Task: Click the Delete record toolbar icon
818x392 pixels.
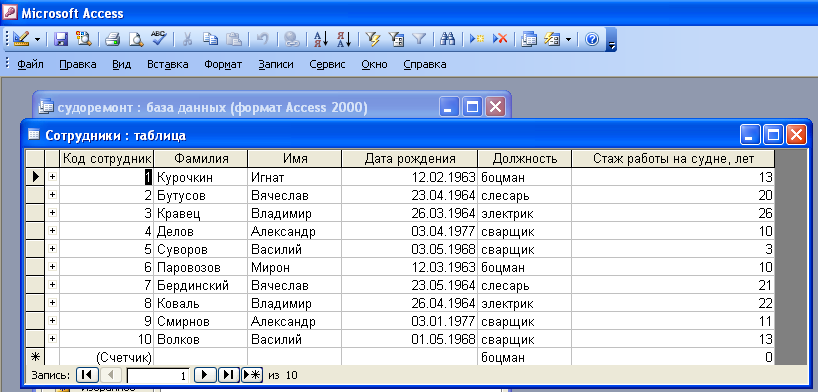Action: tap(500, 39)
